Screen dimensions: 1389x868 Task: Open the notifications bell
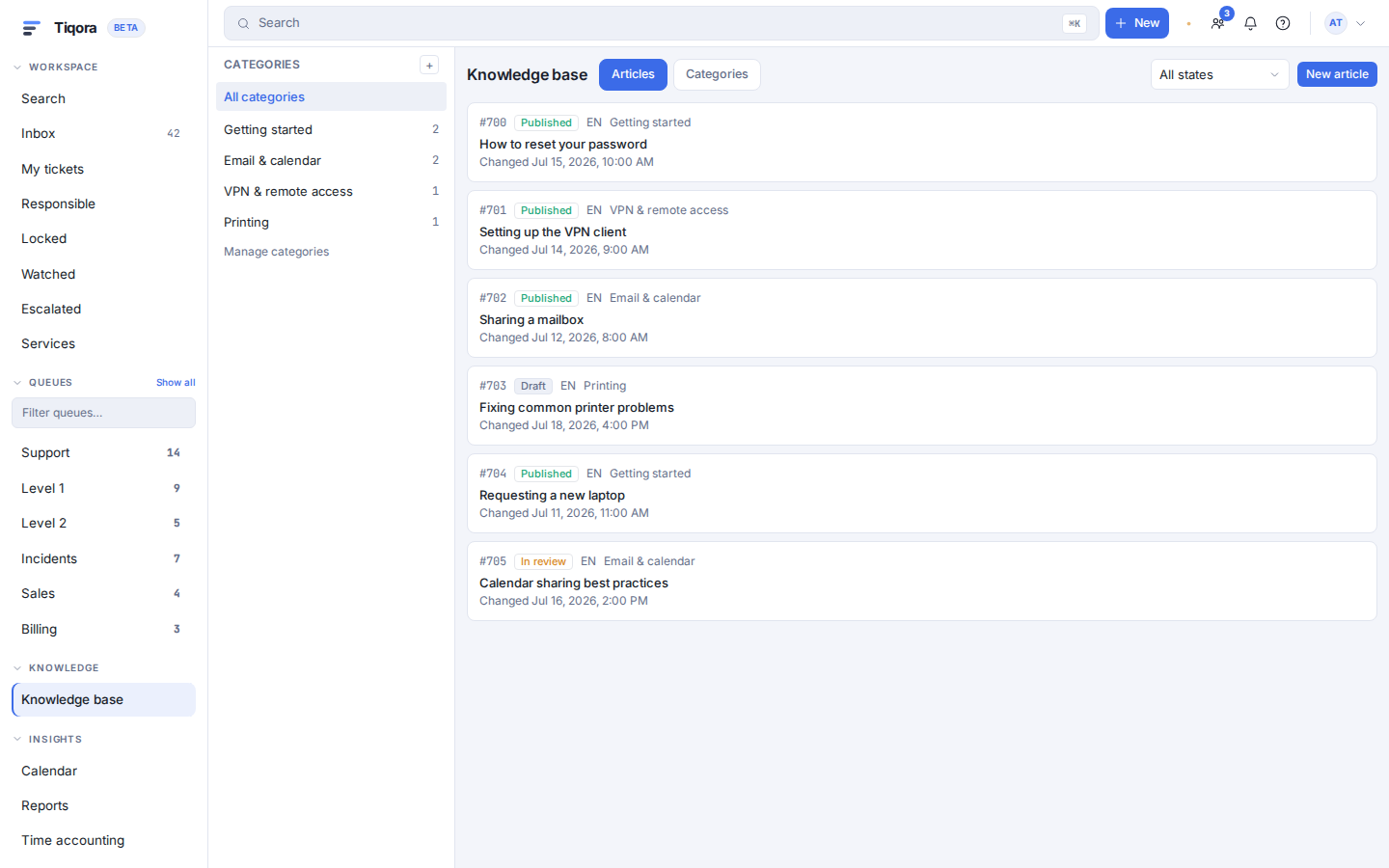coord(1250,23)
